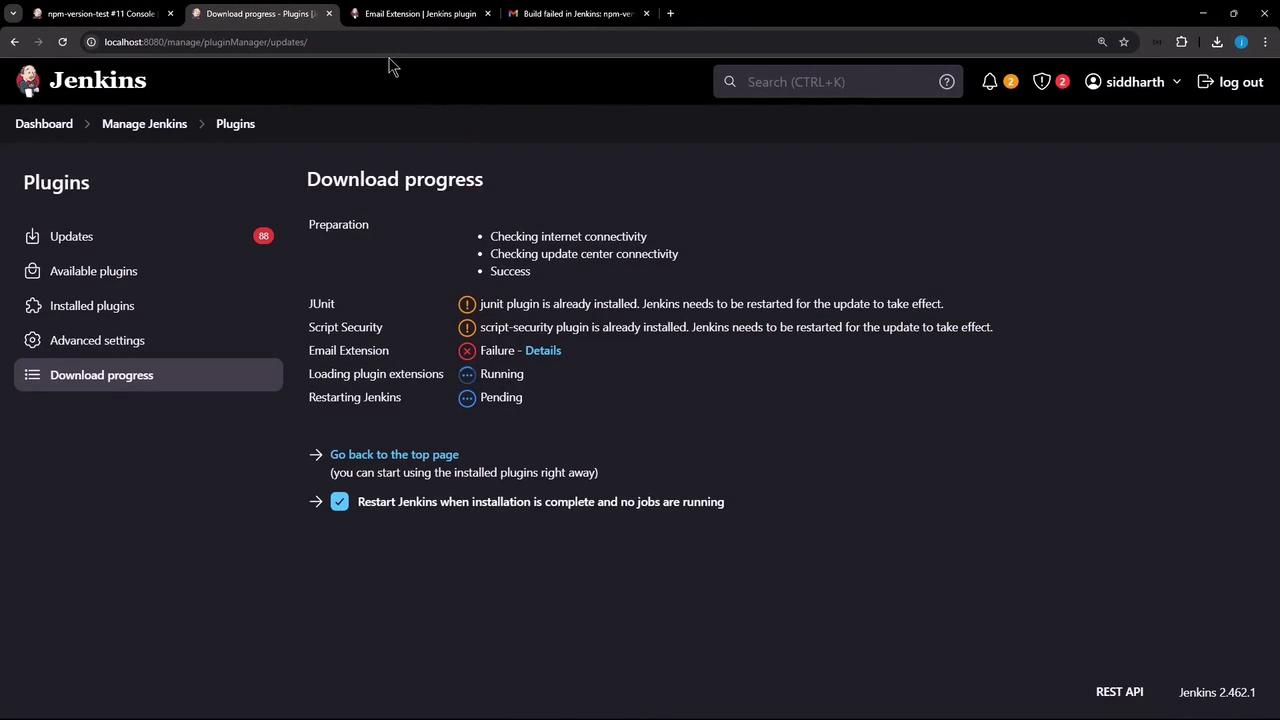Click the 88 updates count badge
Screen dimensions: 1280x720
tap(263, 236)
